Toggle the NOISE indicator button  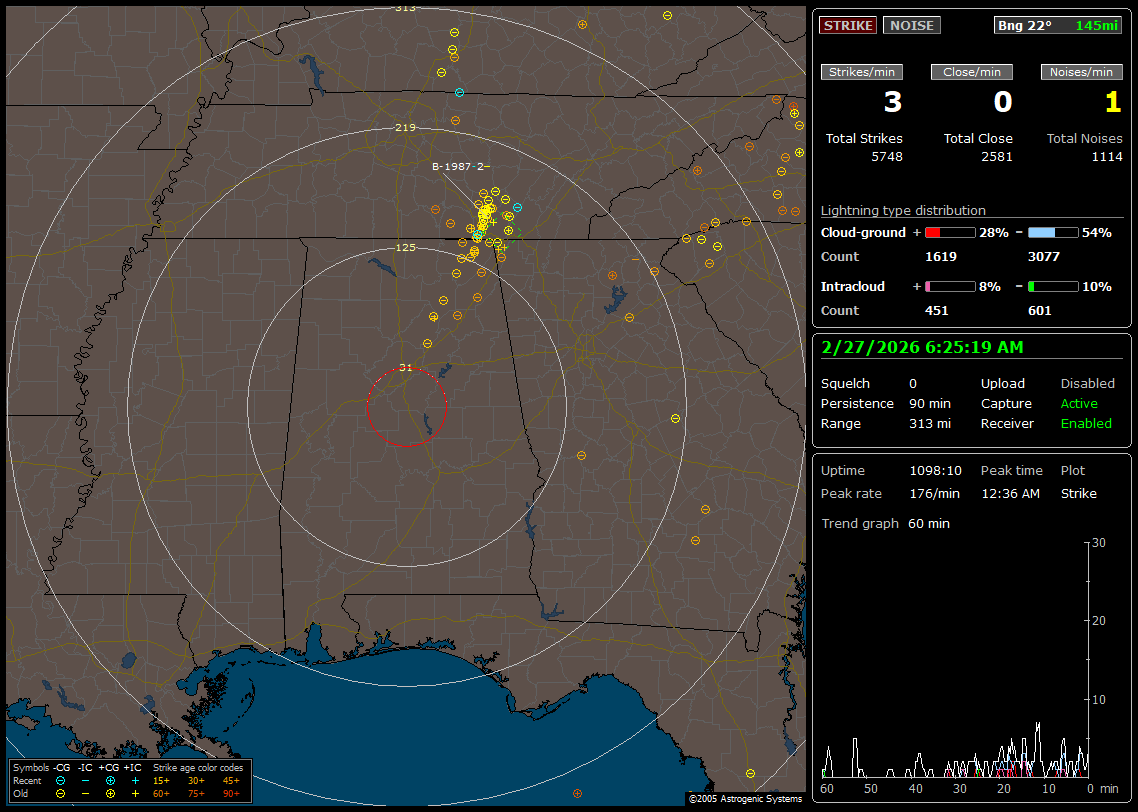tap(911, 26)
